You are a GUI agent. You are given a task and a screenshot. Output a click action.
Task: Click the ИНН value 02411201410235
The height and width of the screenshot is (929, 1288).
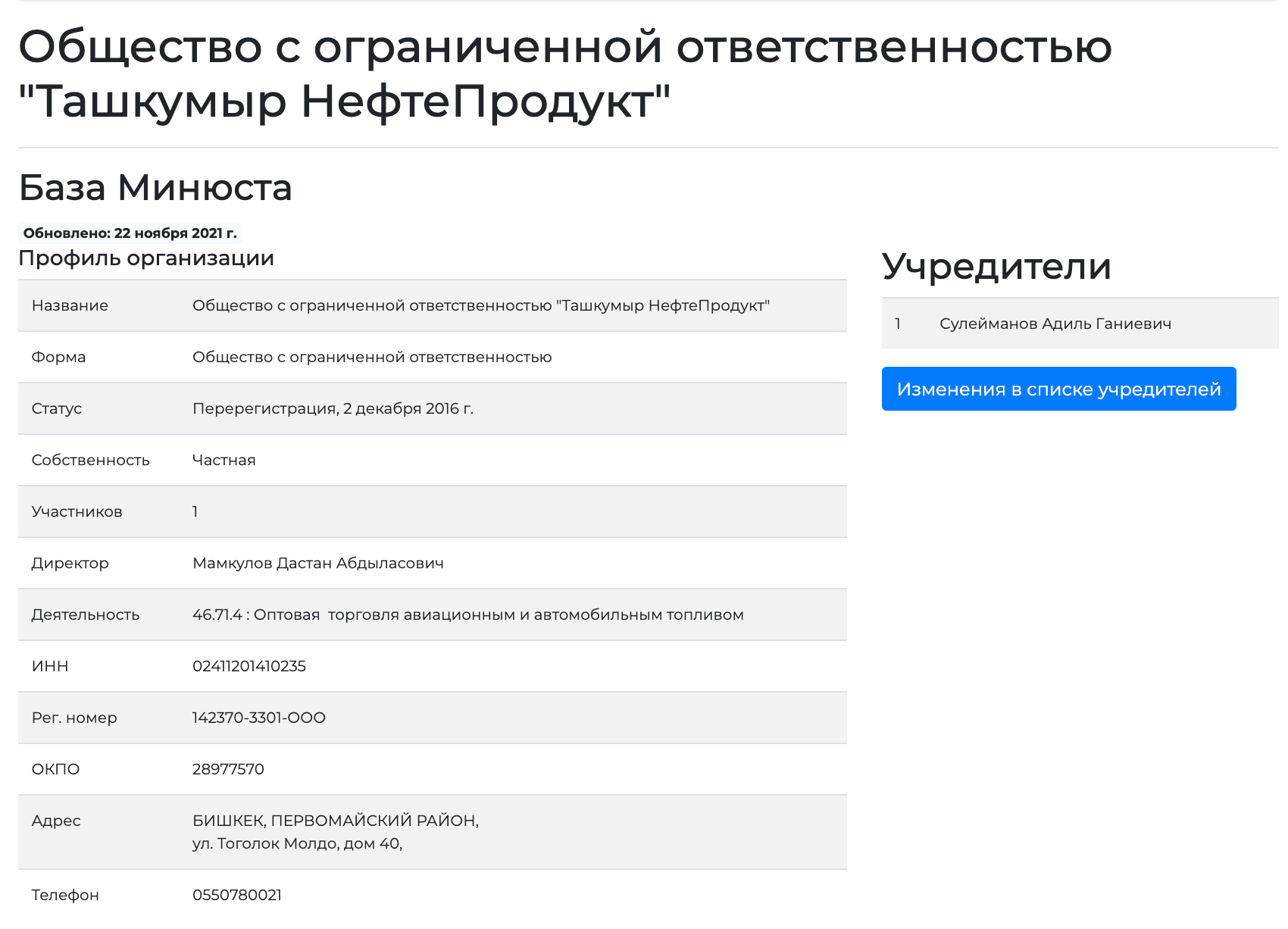point(249,666)
